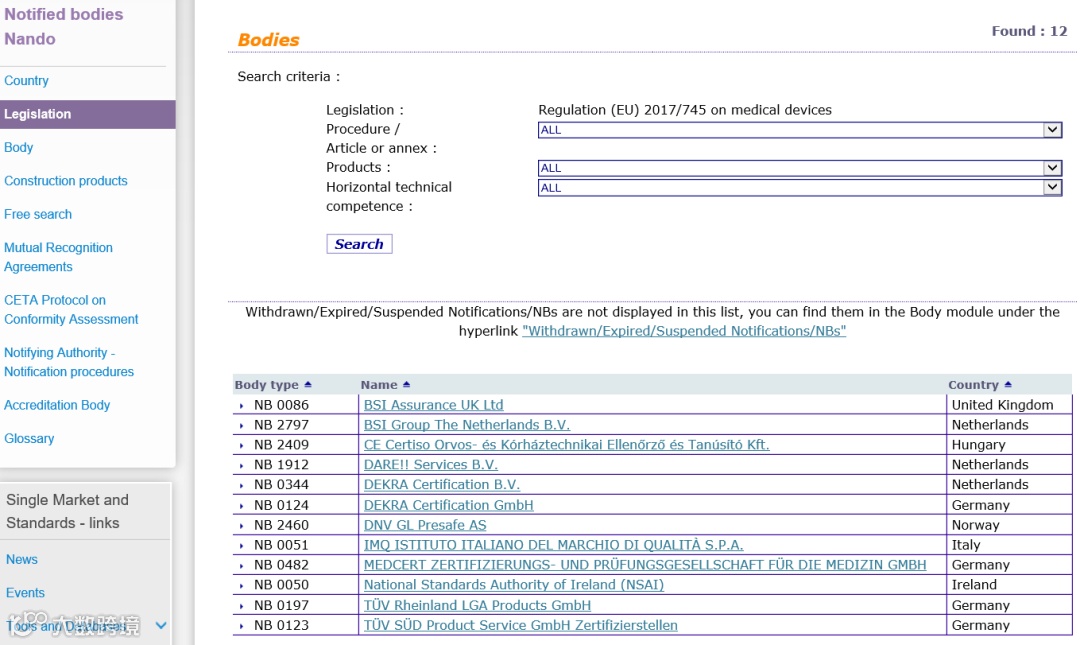Open News under Single Market links

(x=21, y=560)
